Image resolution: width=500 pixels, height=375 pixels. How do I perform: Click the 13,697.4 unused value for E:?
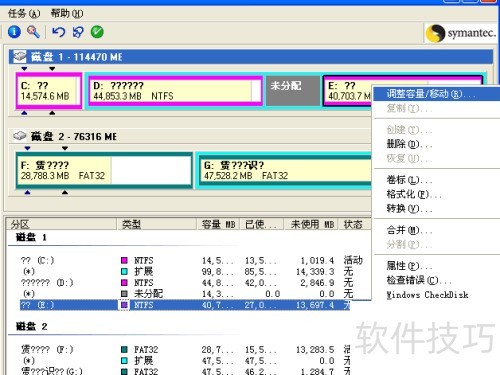[x=315, y=305]
